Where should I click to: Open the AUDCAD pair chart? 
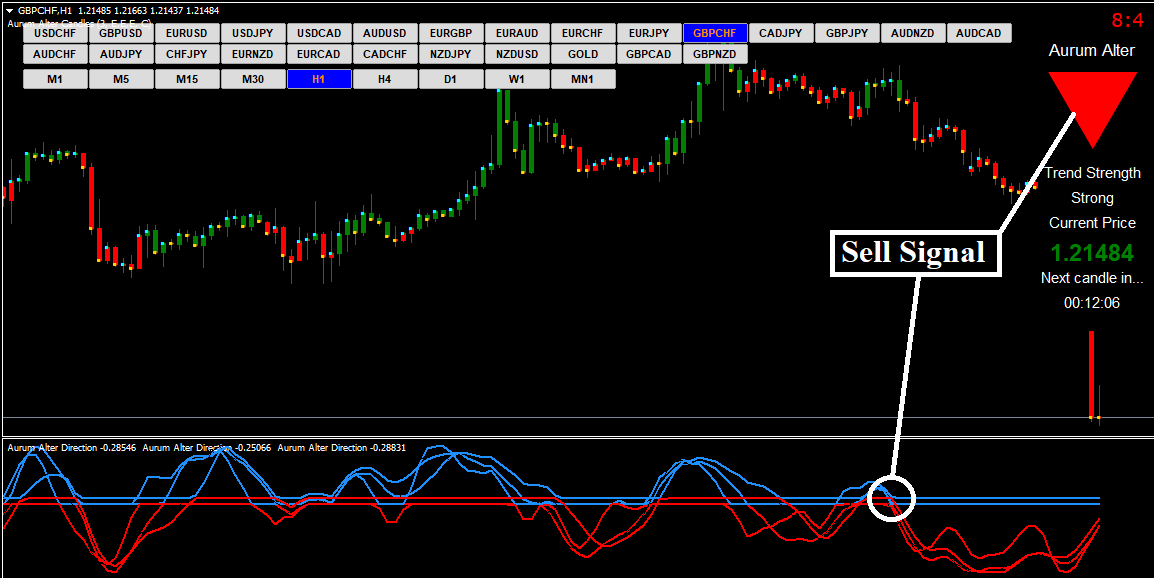click(978, 33)
